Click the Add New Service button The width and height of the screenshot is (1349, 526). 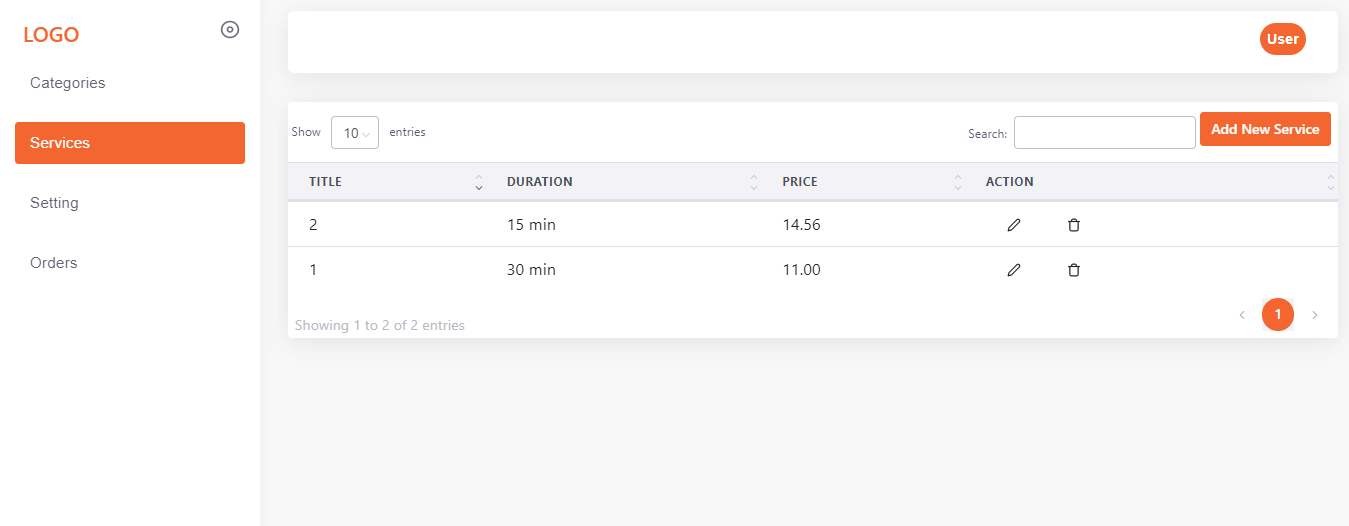pyautogui.click(x=1265, y=129)
